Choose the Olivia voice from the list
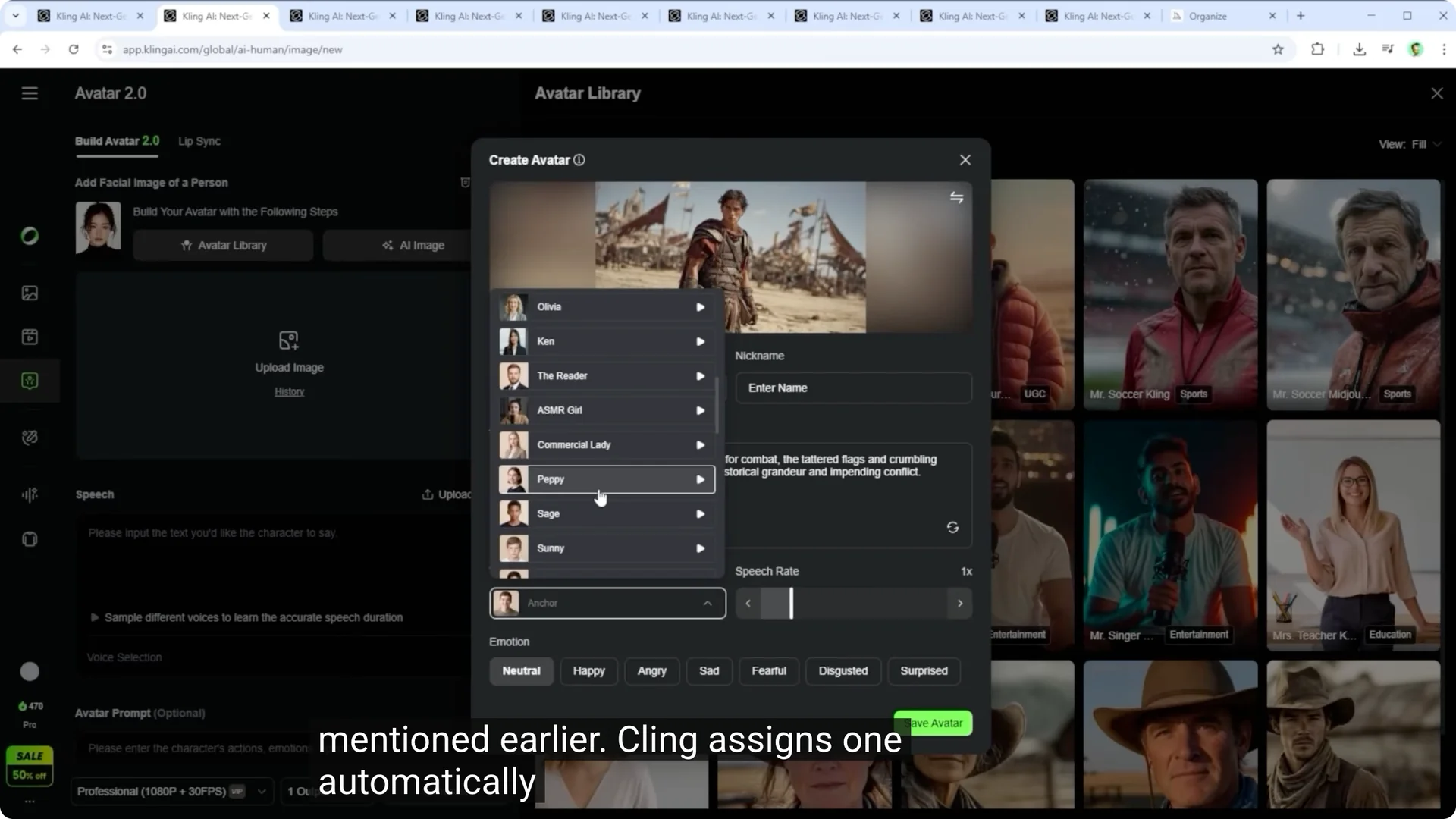Viewport: 1456px width, 819px height. (607, 307)
